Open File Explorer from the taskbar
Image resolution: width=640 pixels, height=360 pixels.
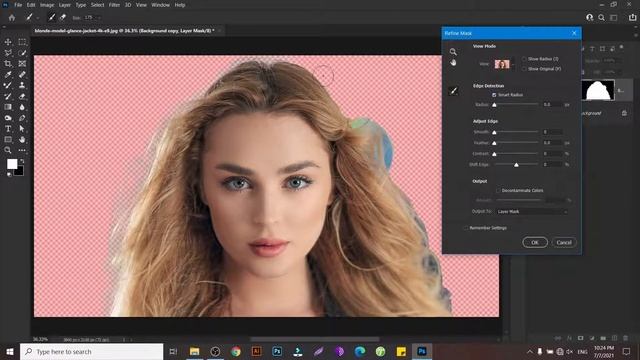coord(194,351)
